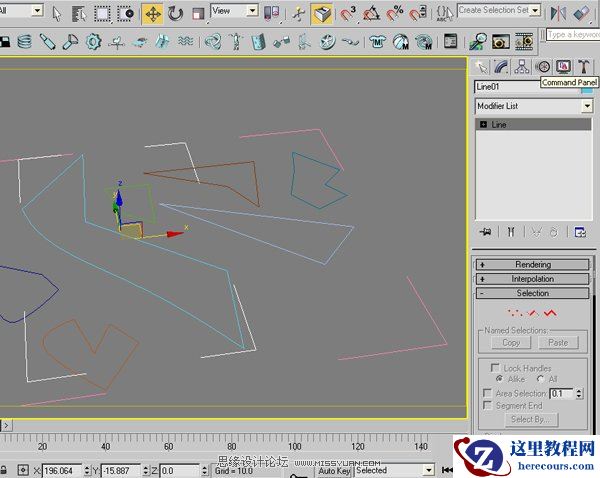The width and height of the screenshot is (600, 478).
Task: Click Make Unique icon below stack
Action: (x=536, y=232)
